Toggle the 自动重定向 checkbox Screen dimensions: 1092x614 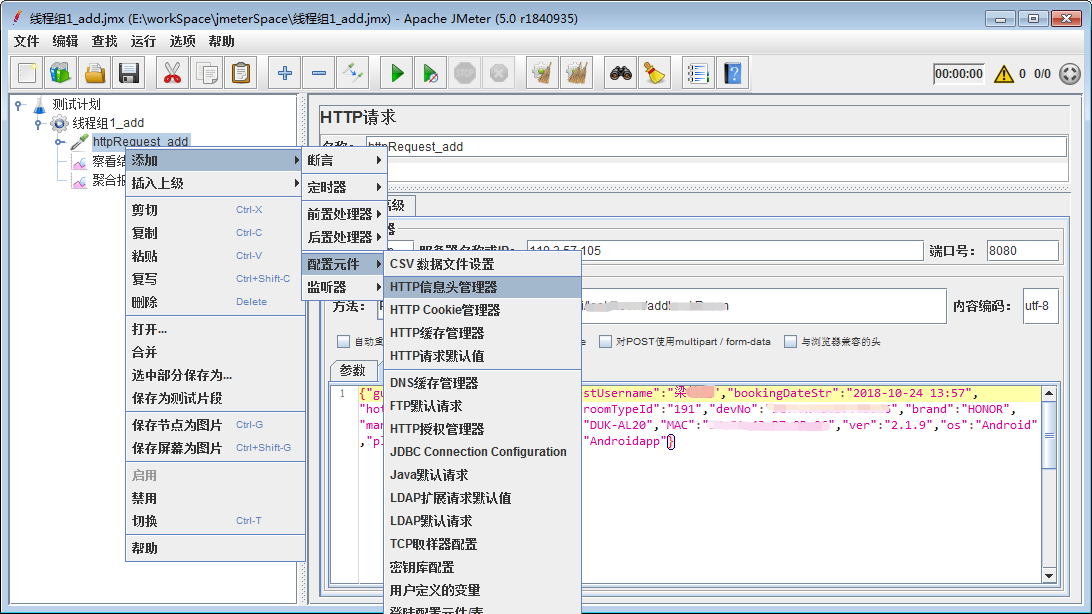point(343,342)
